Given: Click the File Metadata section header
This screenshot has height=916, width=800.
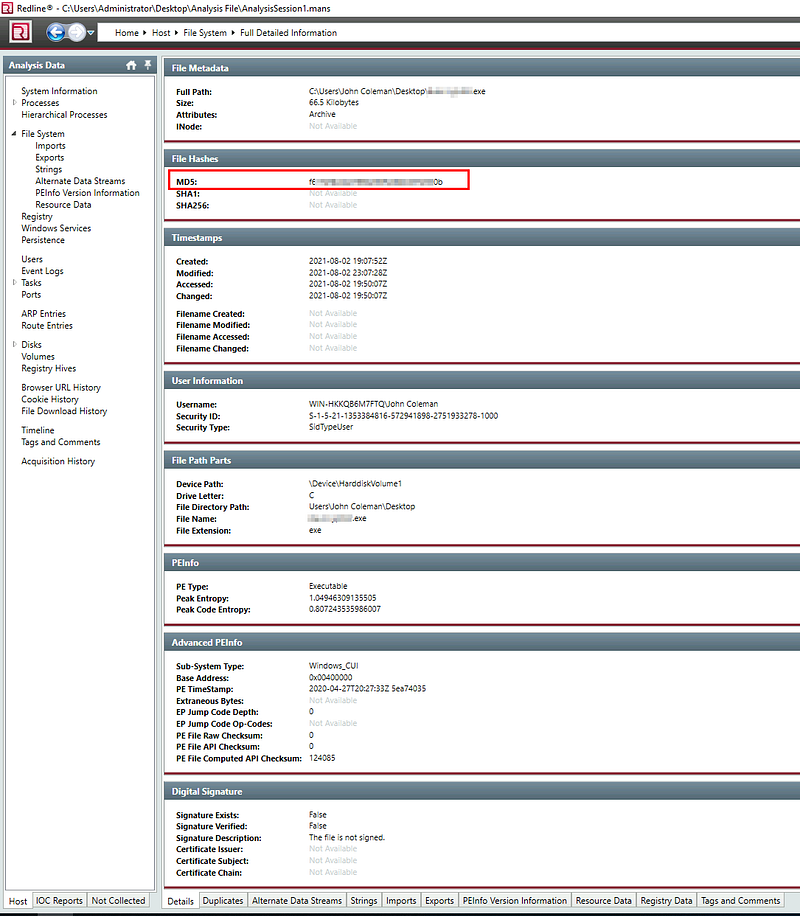Looking at the screenshot, I should point(482,68).
